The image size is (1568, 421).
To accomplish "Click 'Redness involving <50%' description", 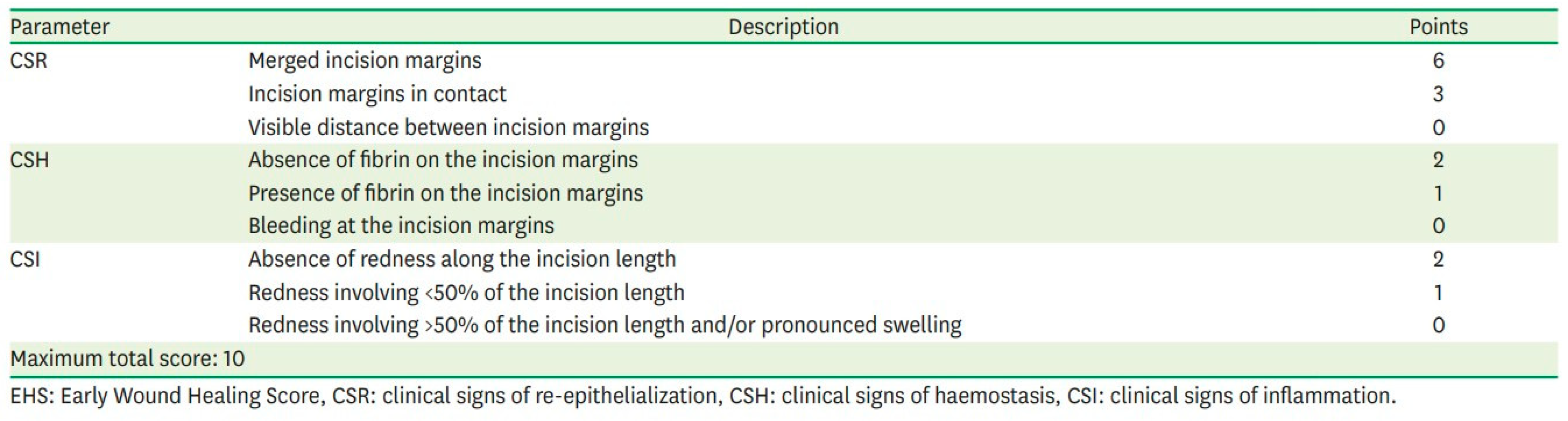I will 466,293.
